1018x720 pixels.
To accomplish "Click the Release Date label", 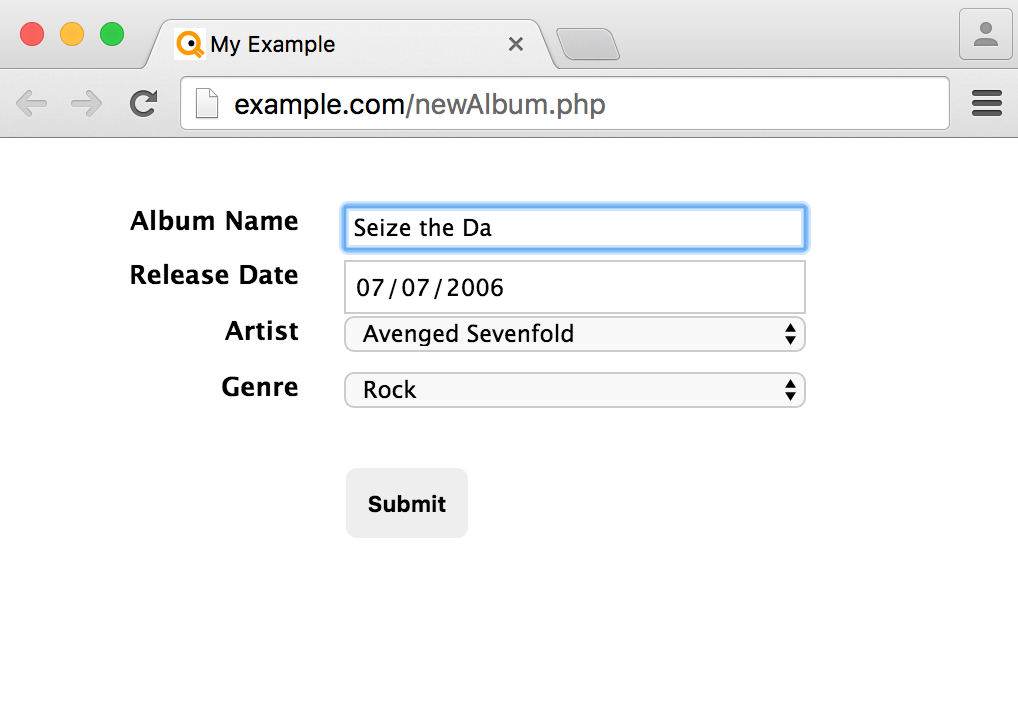I will (214, 275).
